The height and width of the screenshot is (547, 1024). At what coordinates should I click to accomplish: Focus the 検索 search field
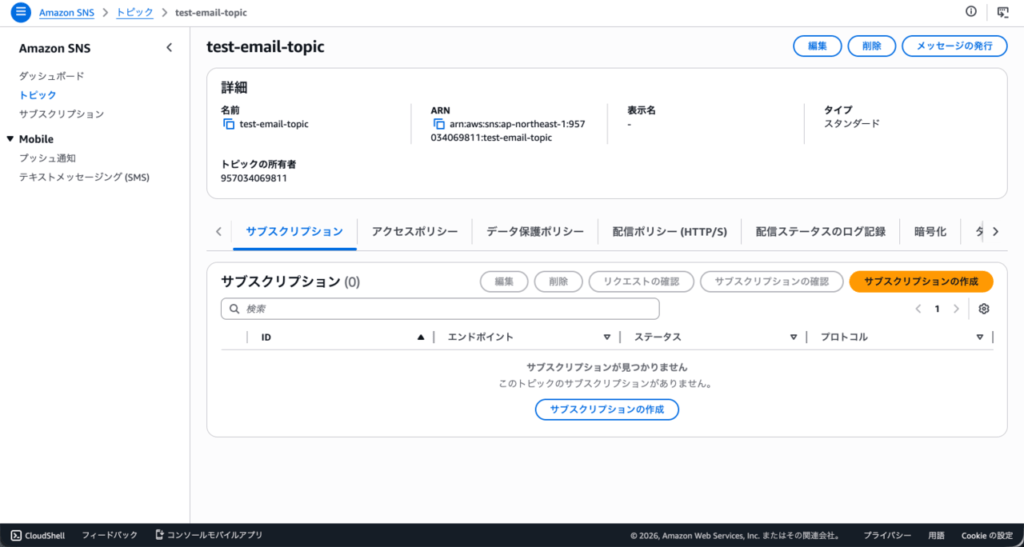click(x=440, y=309)
